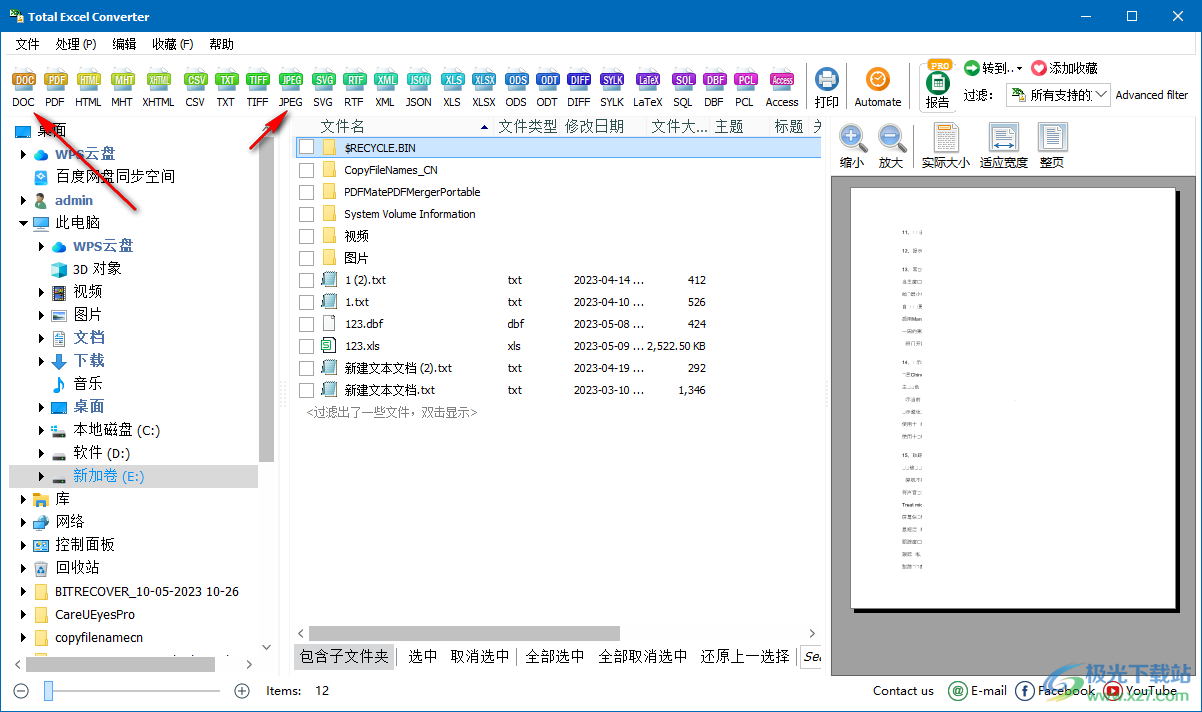Select ODT conversion icon
Viewport: 1202px width, 712px height.
point(547,88)
